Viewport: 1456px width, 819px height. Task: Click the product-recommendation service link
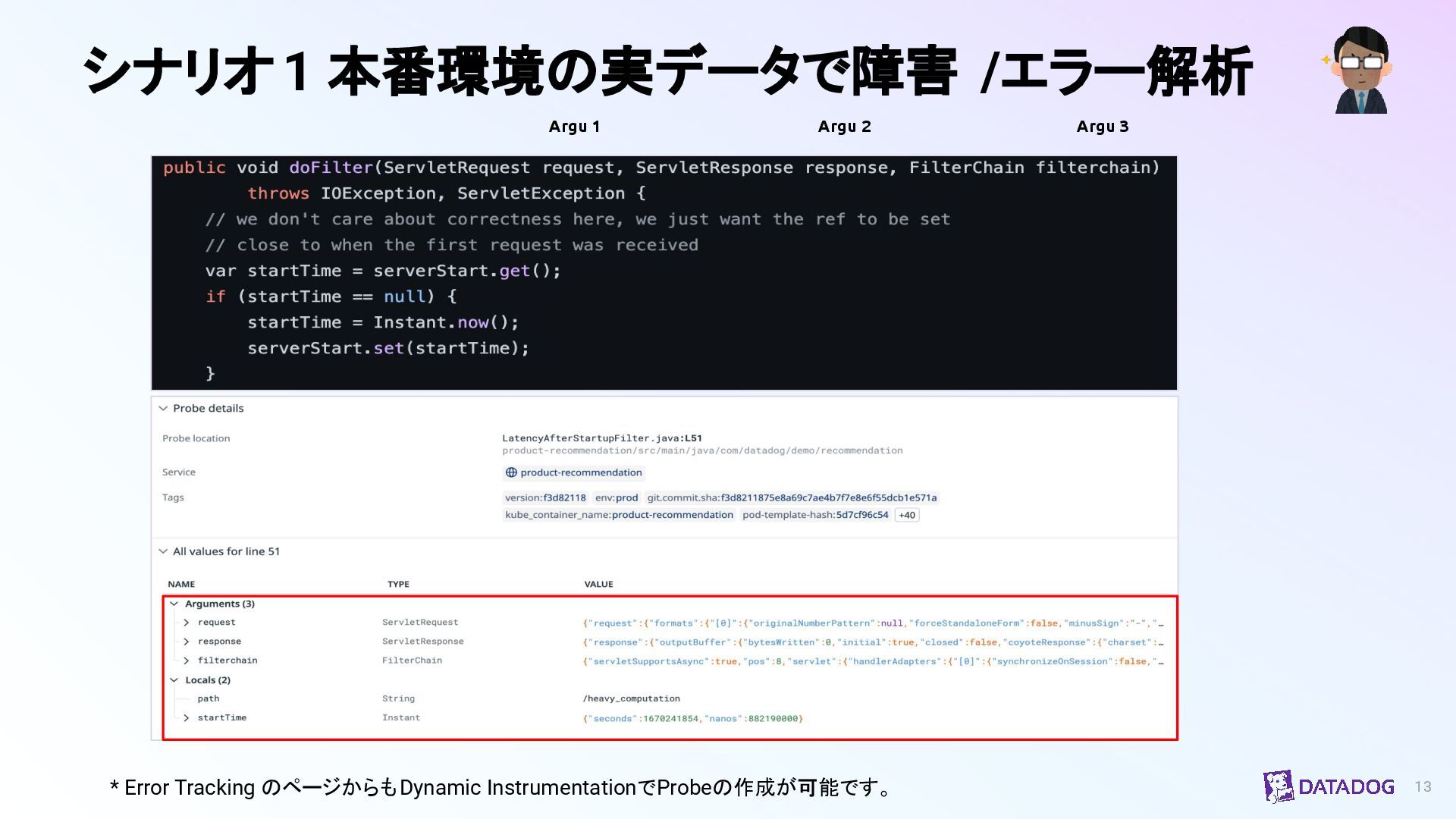click(581, 472)
